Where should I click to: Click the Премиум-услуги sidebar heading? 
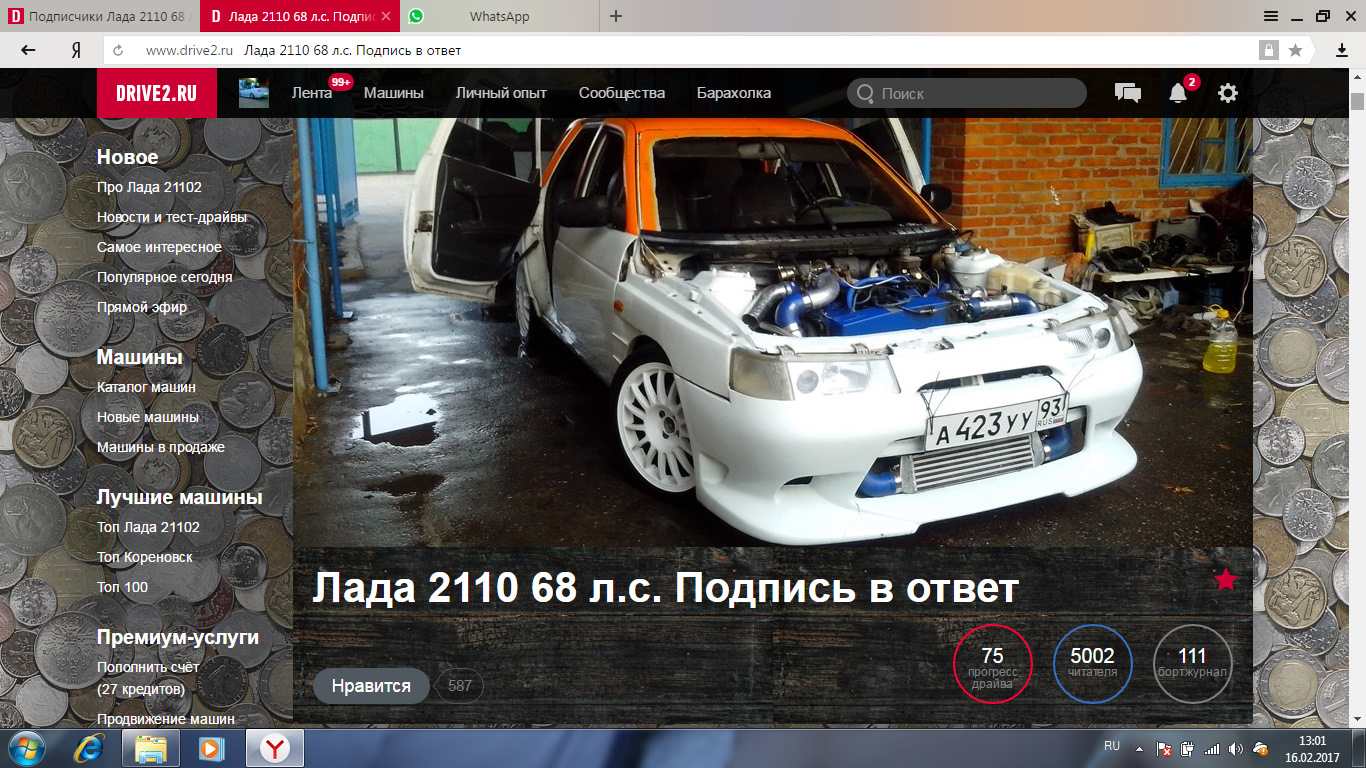pos(178,637)
